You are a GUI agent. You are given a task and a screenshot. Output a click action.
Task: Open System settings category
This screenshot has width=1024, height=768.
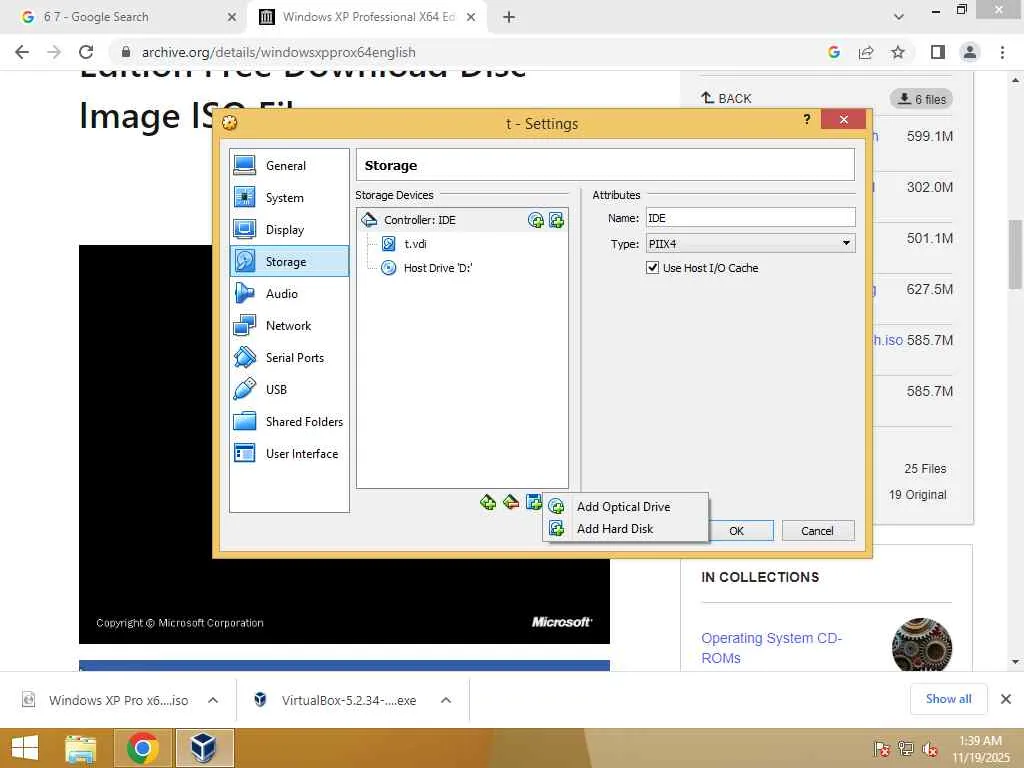(289, 198)
